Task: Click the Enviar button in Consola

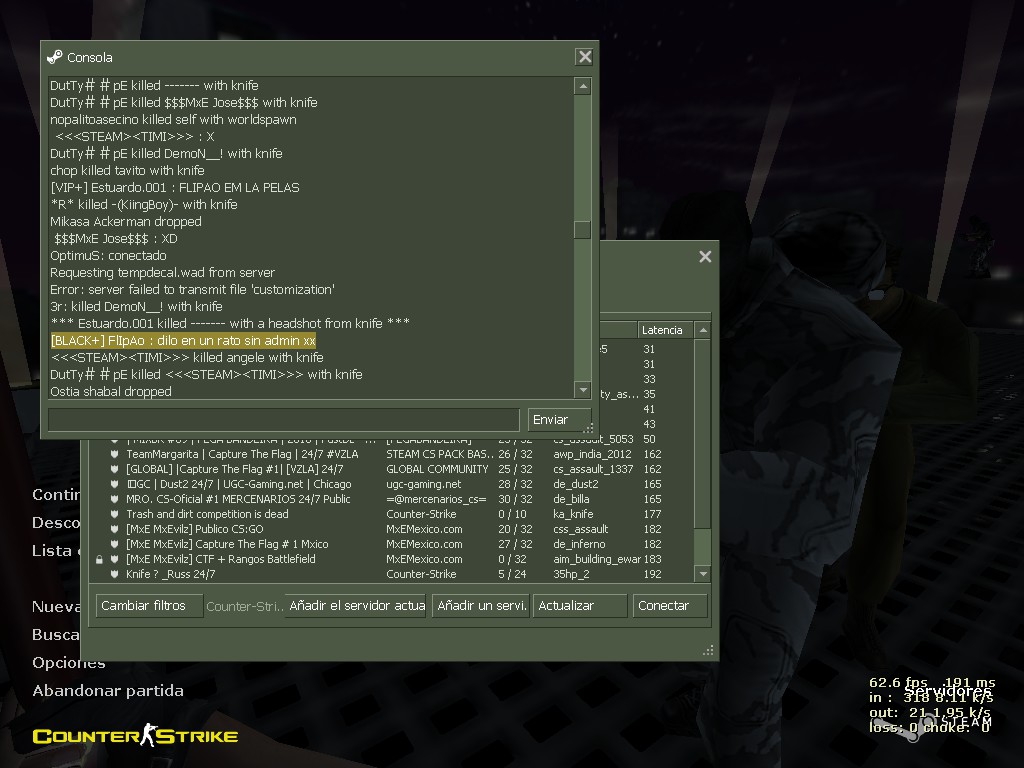Action: click(560, 420)
